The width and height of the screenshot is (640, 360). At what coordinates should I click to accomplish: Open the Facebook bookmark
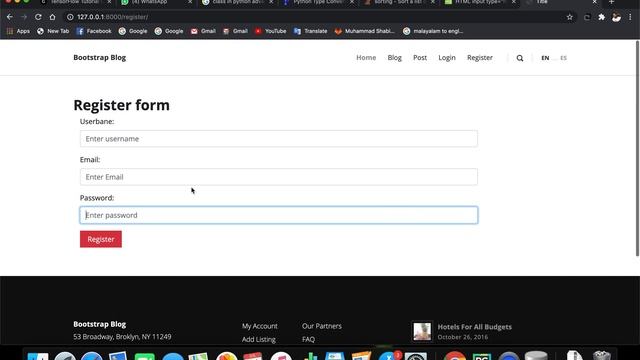pos(93,31)
